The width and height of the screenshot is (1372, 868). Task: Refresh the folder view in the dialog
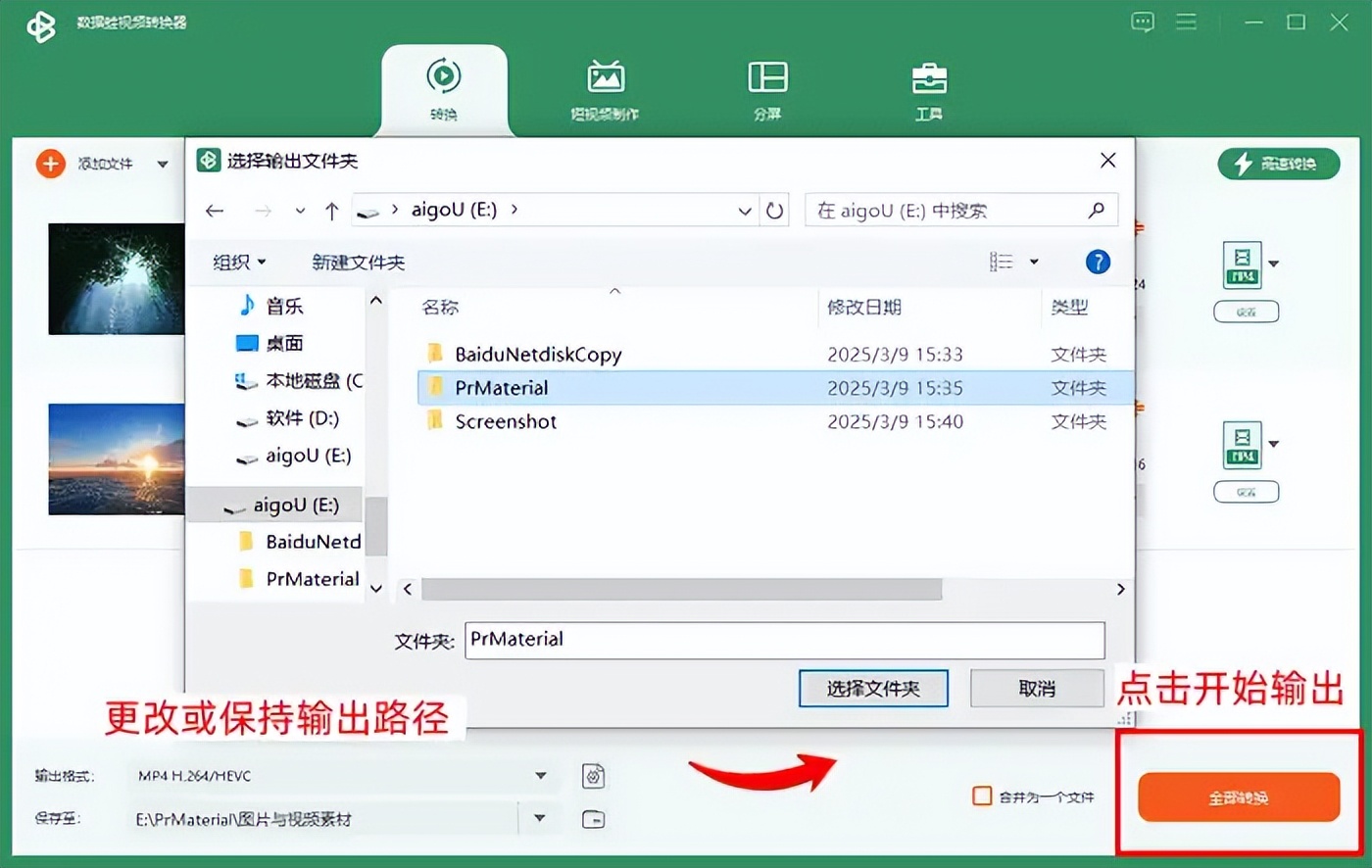(x=774, y=210)
